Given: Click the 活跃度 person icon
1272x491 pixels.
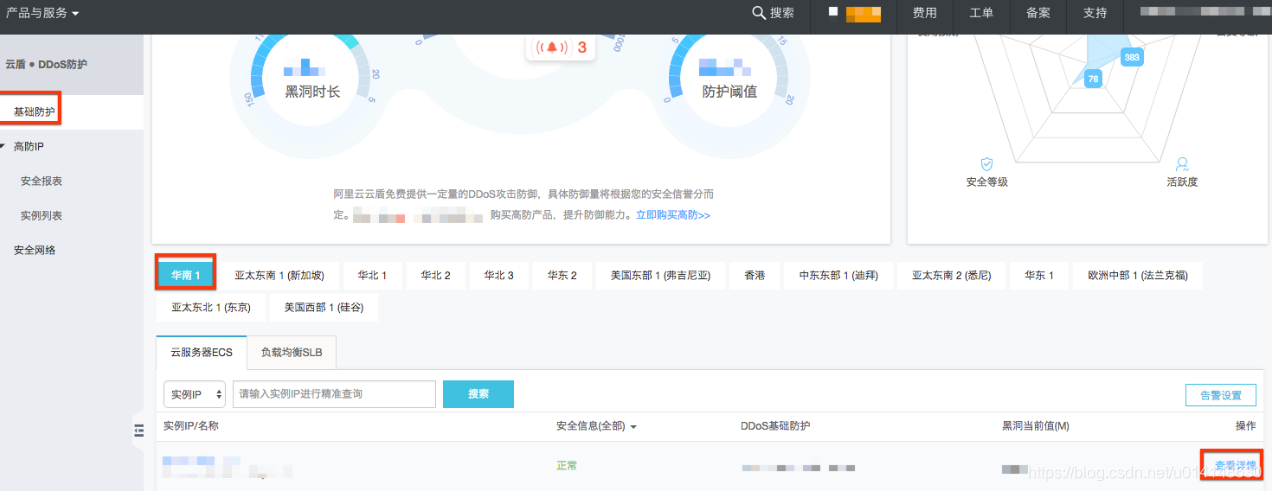Looking at the screenshot, I should 1182,164.
